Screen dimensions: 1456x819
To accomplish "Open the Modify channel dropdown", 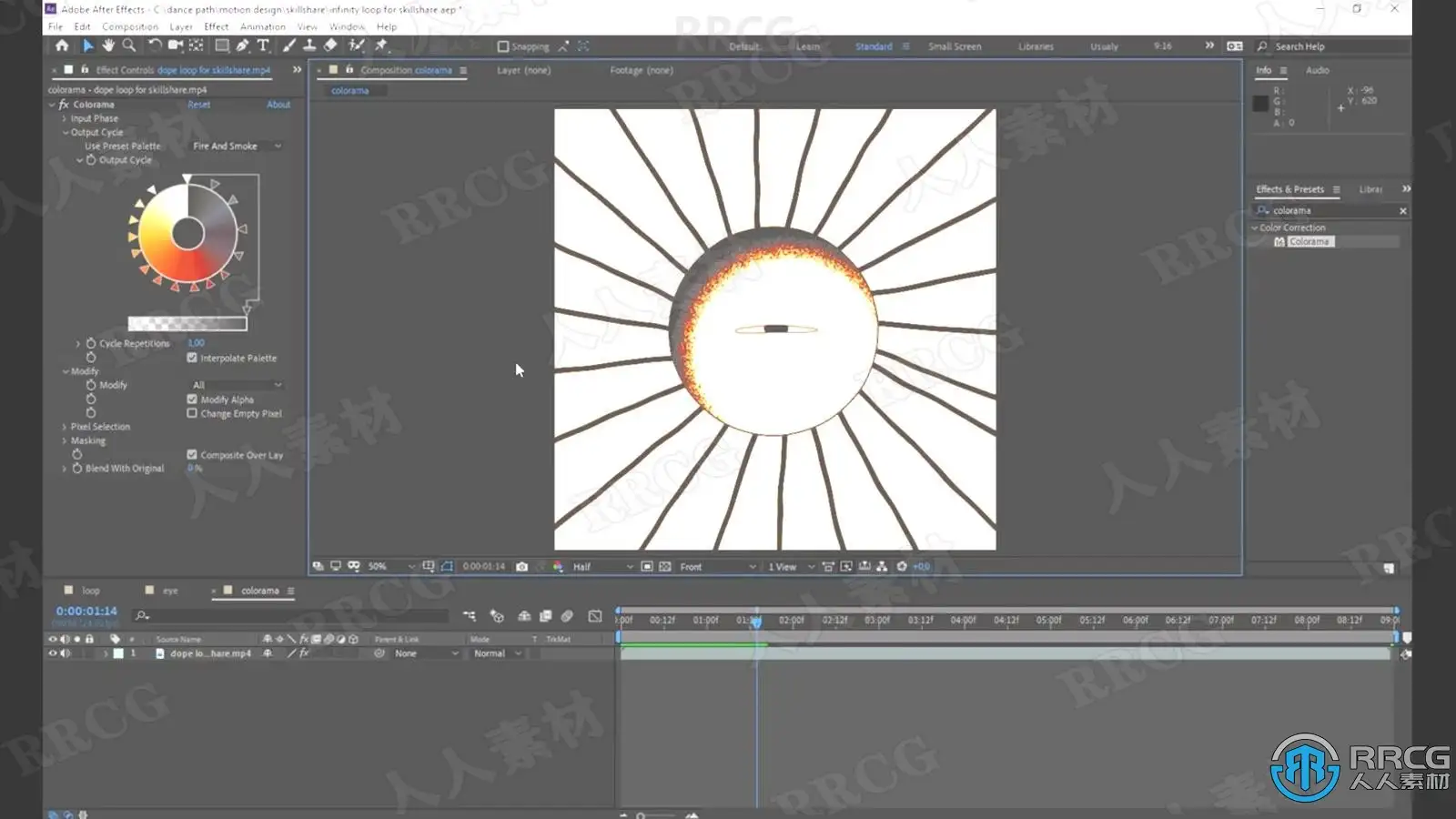I will pos(237,385).
